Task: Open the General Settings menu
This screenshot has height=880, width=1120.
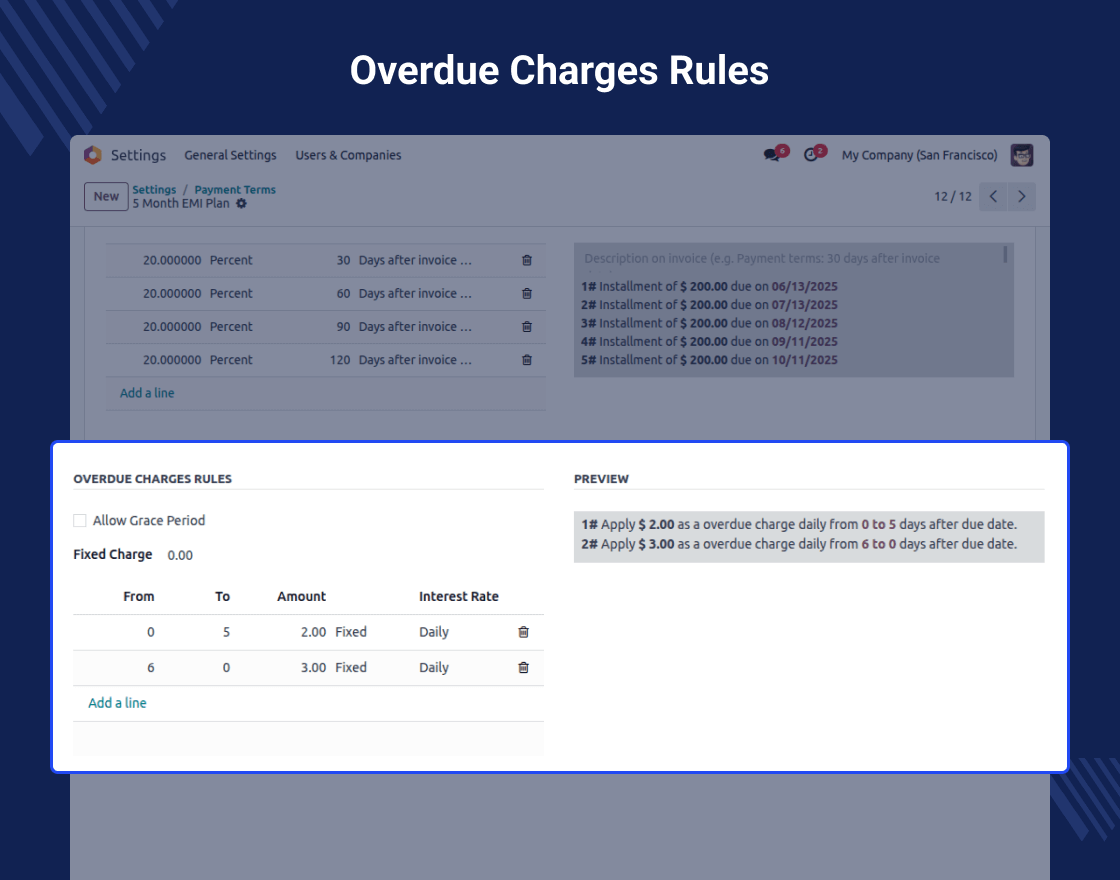Action: tap(230, 155)
